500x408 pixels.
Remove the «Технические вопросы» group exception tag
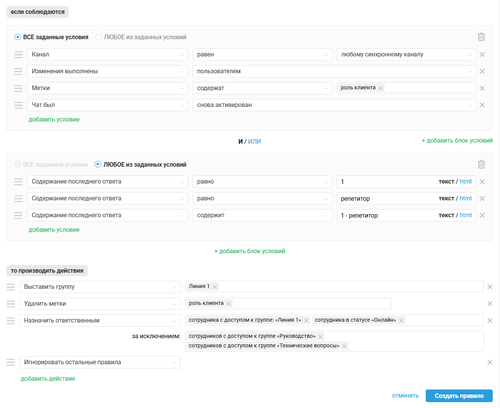[x=344, y=346]
